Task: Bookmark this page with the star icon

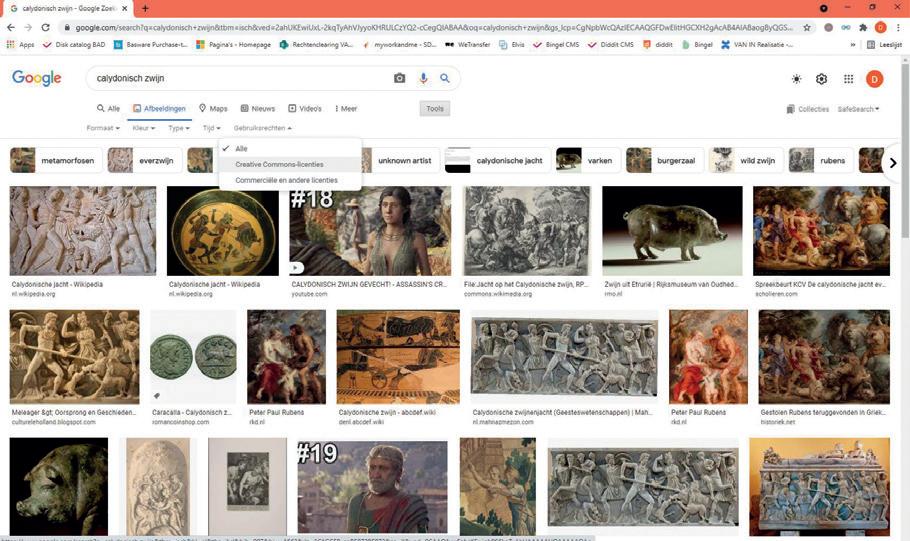Action: [807, 27]
